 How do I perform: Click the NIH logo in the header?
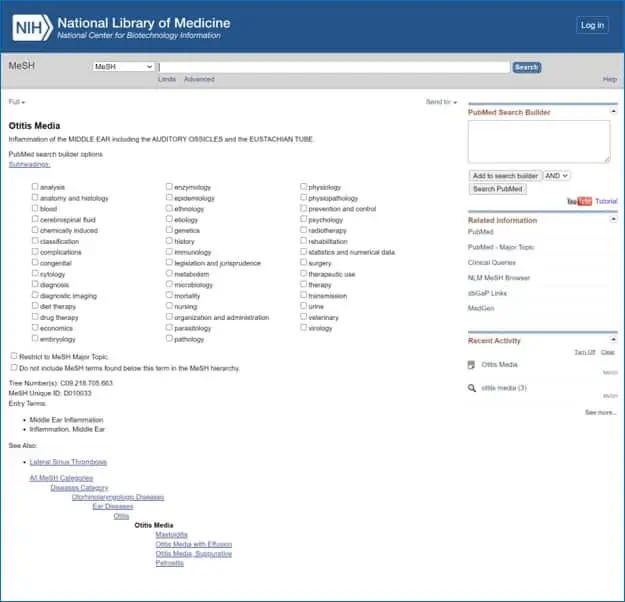pos(32,25)
